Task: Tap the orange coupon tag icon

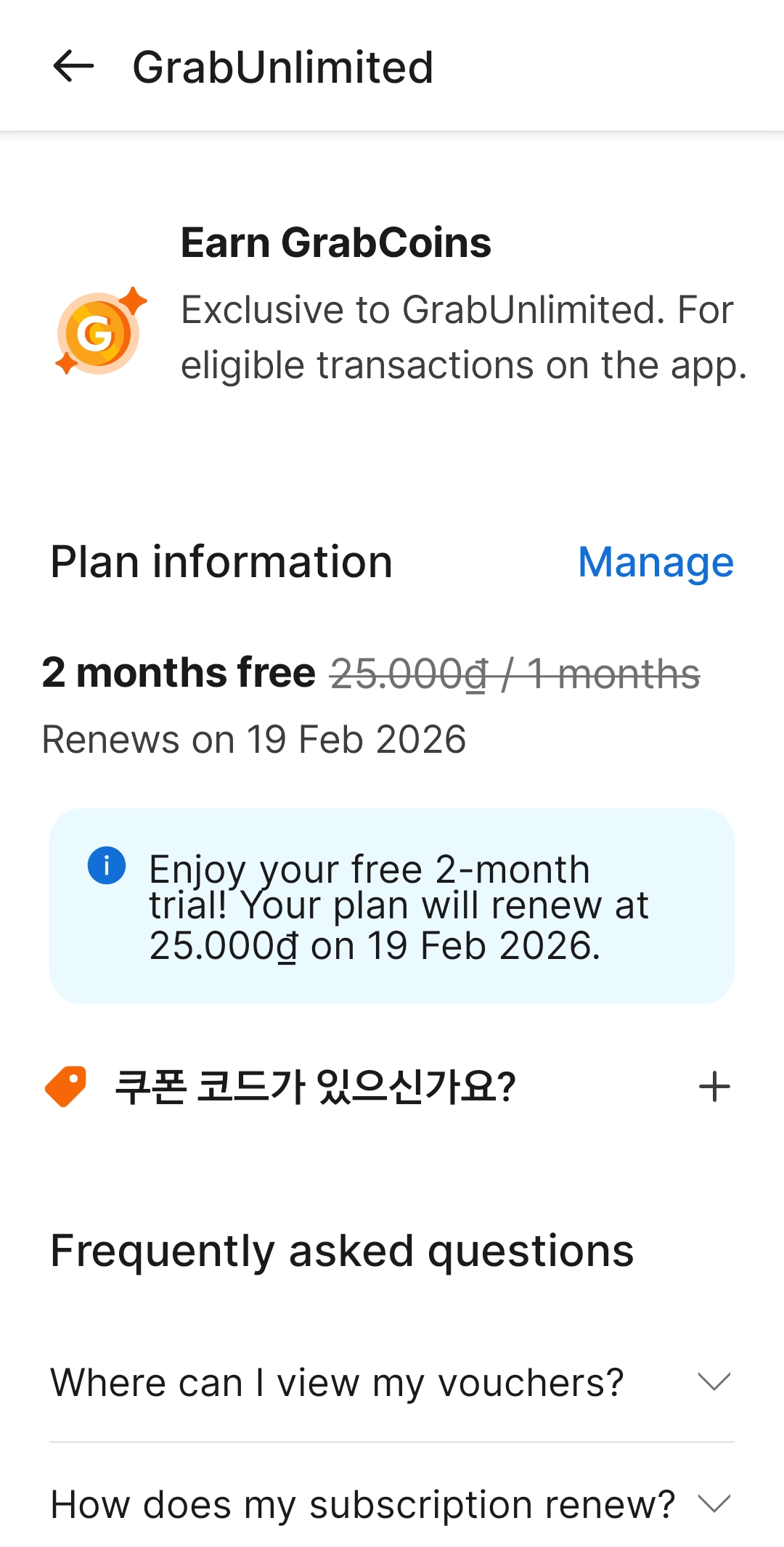Action: pyautogui.click(x=66, y=1086)
